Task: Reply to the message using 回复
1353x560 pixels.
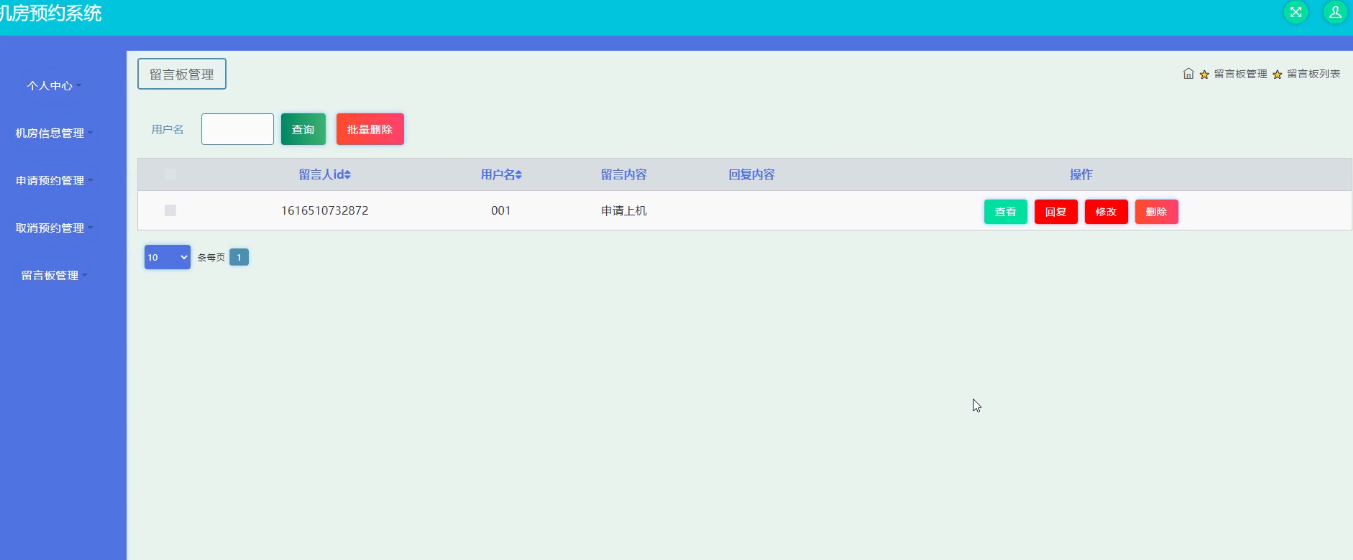Action: pos(1056,212)
